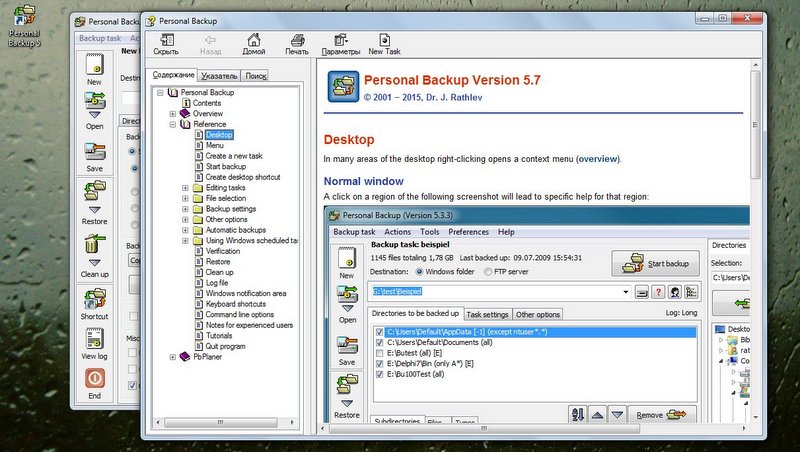Collapse the Reference tree node
800x452 pixels.
coord(172,124)
